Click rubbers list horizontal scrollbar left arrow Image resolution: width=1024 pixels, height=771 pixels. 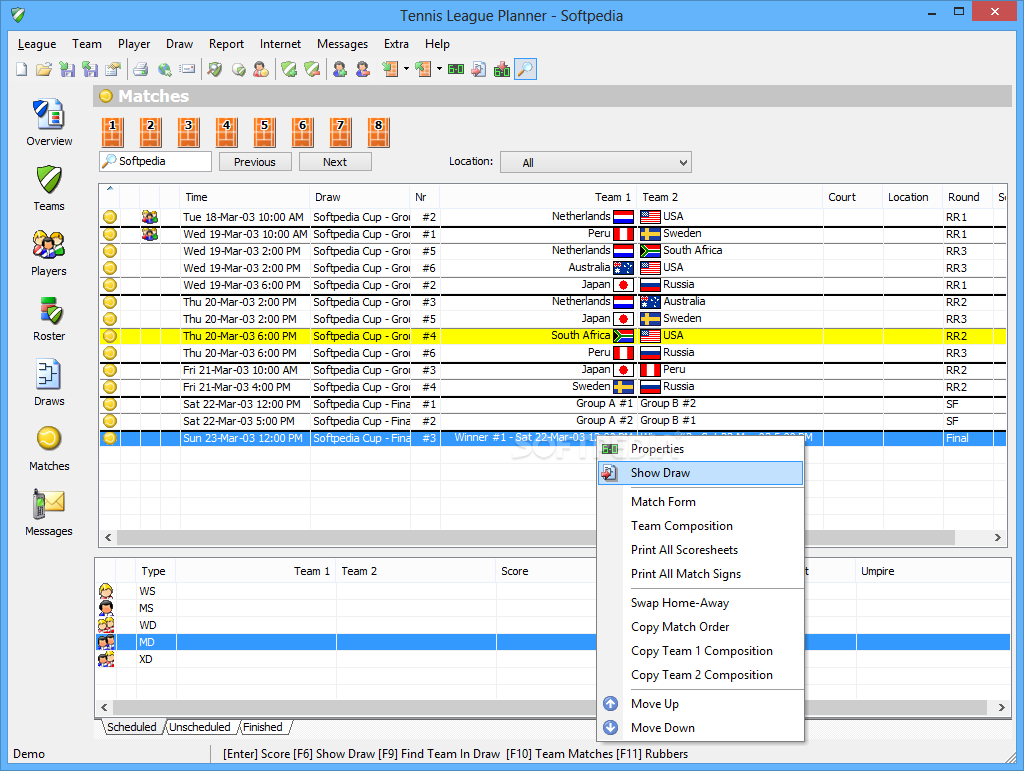104,708
